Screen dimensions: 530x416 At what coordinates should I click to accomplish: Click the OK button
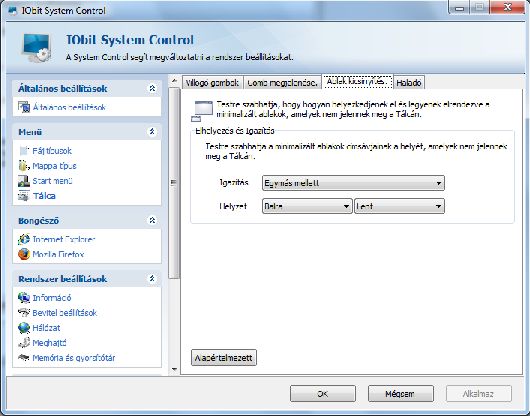pyautogui.click(x=323, y=394)
